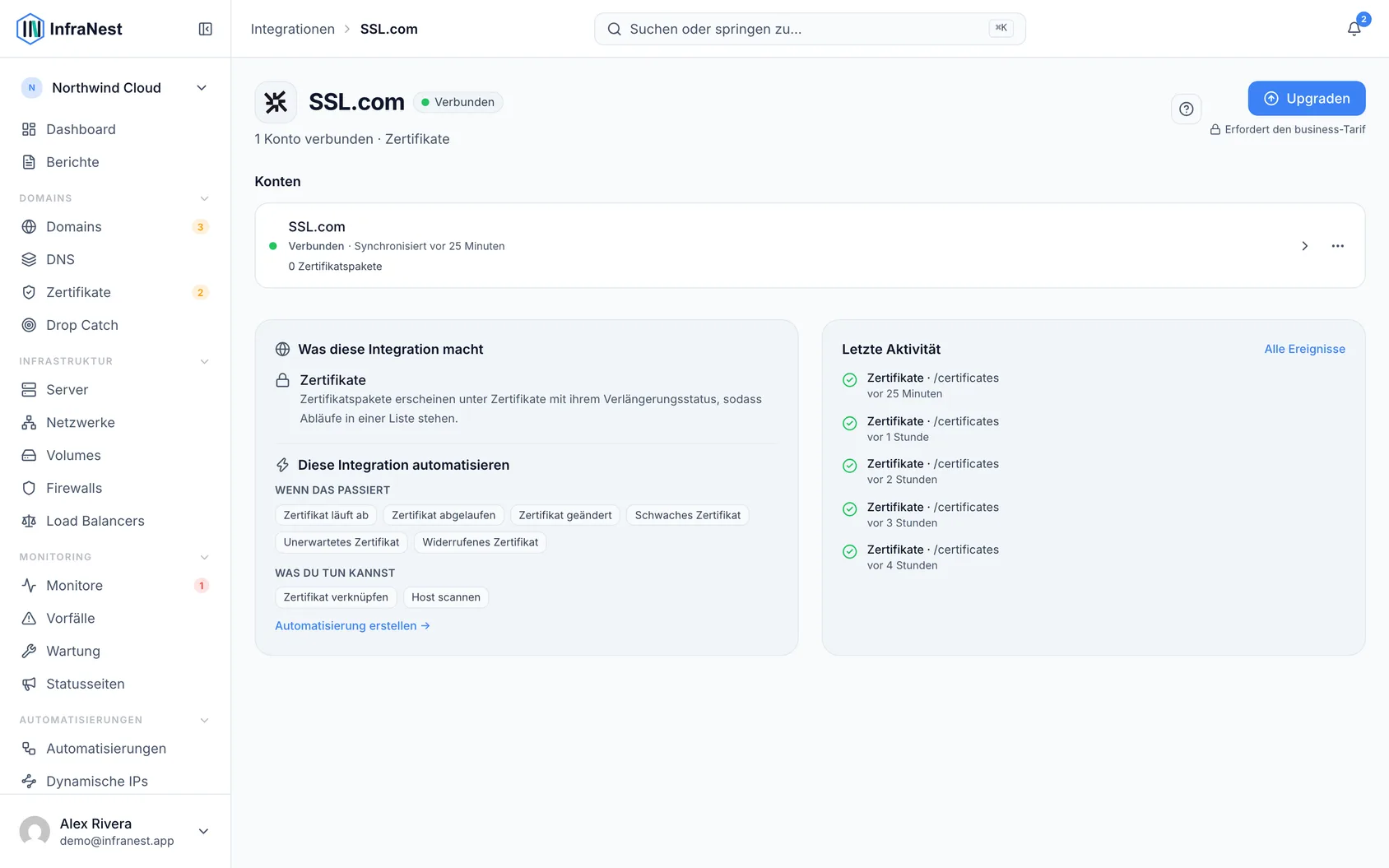Click the Domains badge showing 3
This screenshot has height=868, width=1389.
(x=200, y=227)
